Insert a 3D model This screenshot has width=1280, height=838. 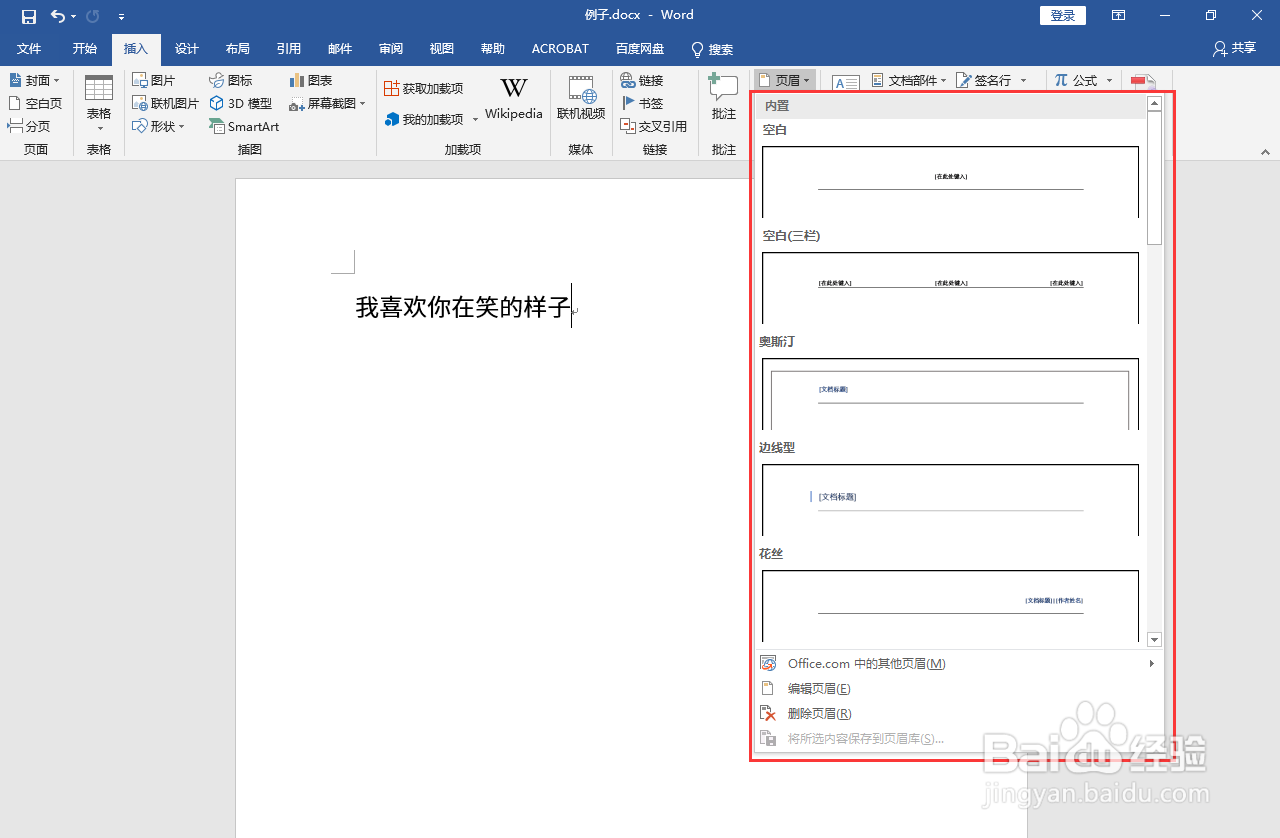point(240,103)
